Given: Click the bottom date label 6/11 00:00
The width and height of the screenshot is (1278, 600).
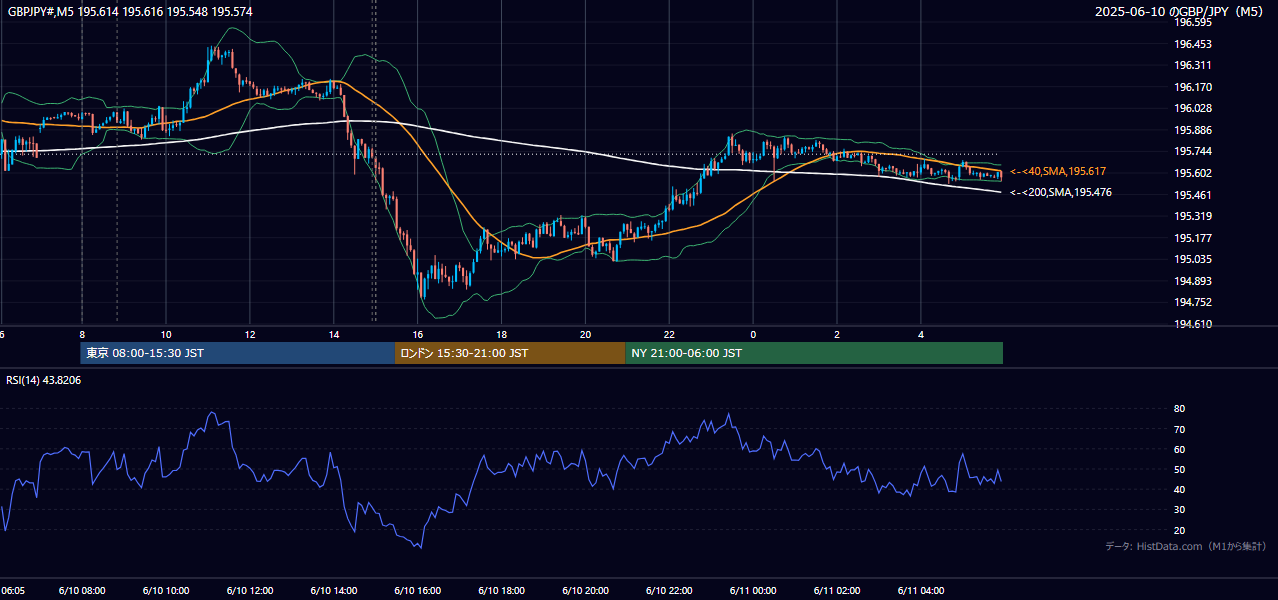Looking at the screenshot, I should 754,590.
